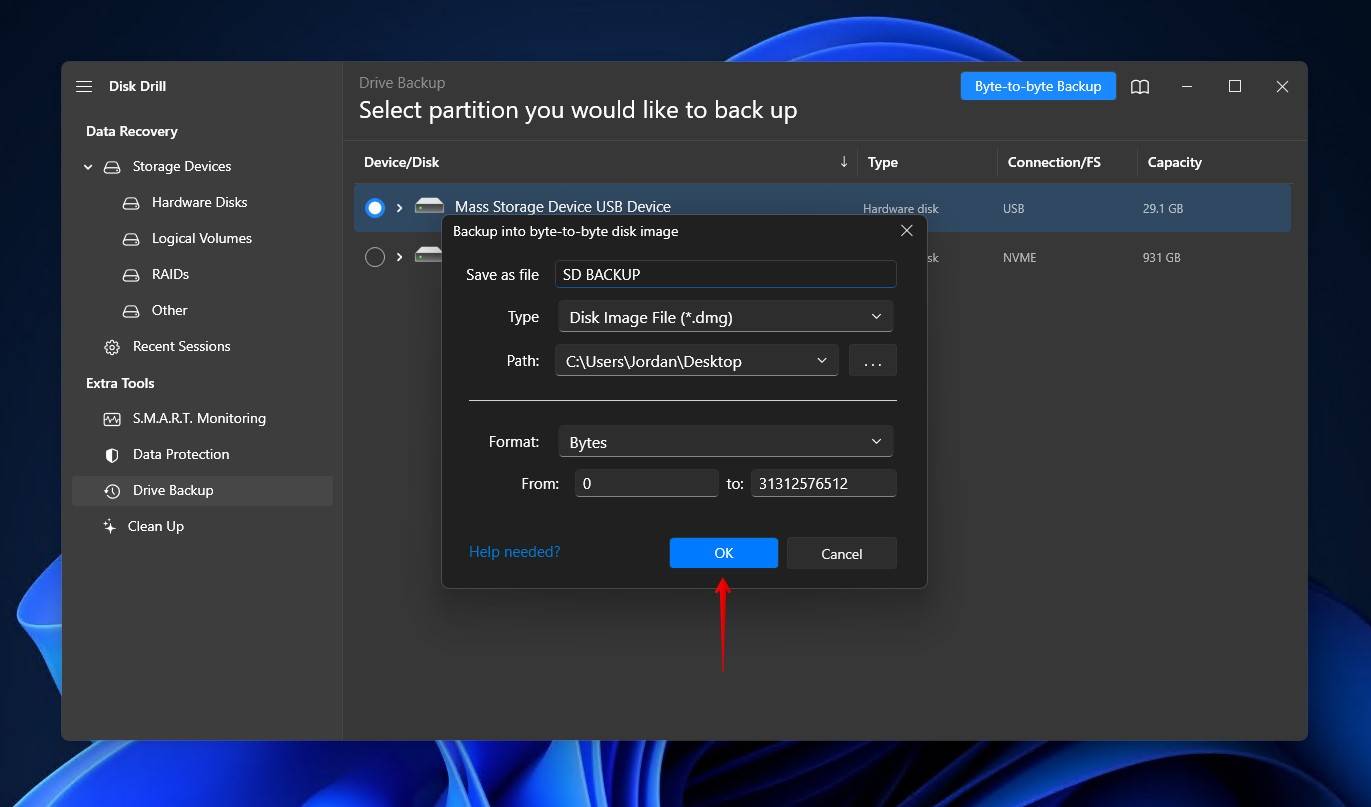Select the NVME disk radio button

[375, 257]
